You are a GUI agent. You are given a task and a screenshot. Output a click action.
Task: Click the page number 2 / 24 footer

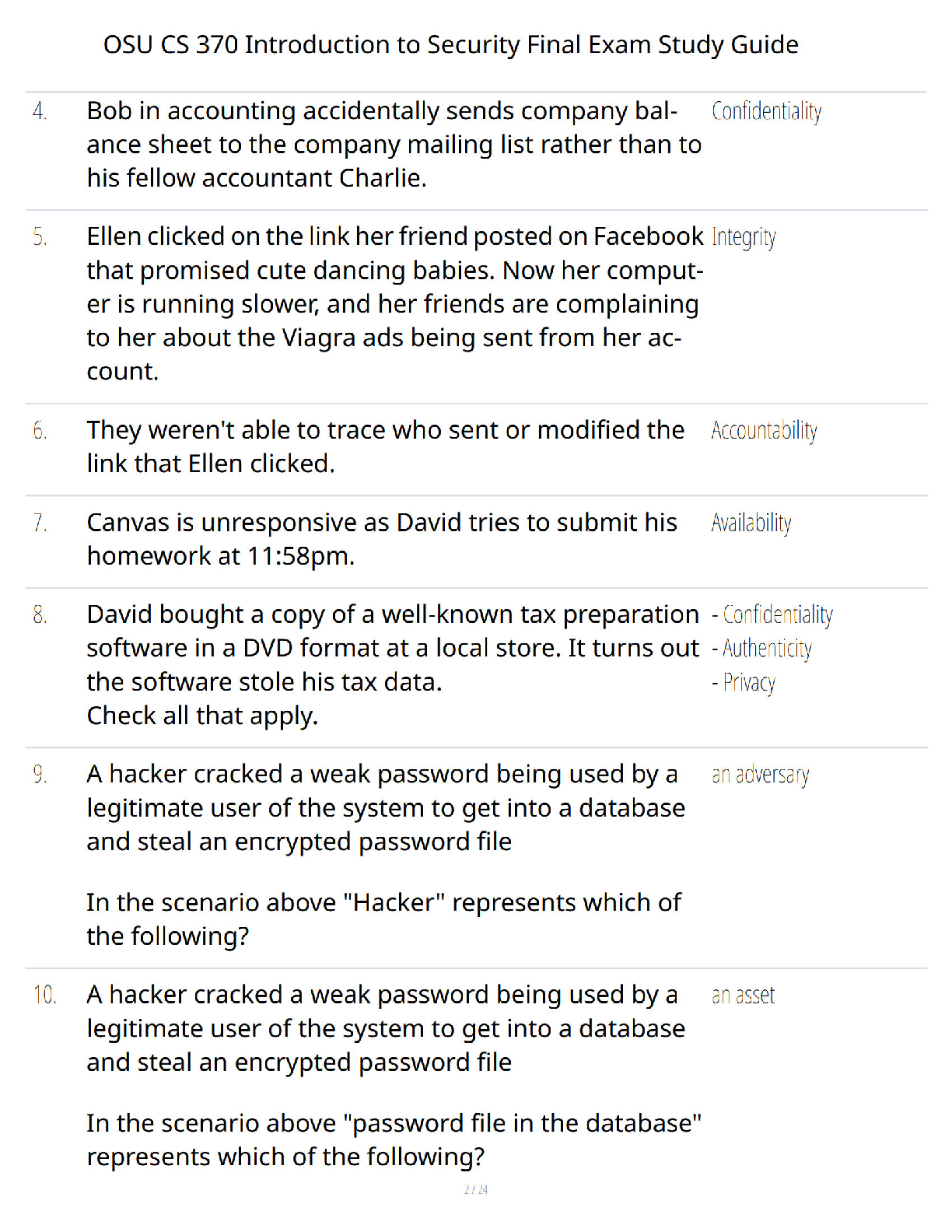pyautogui.click(x=476, y=1190)
